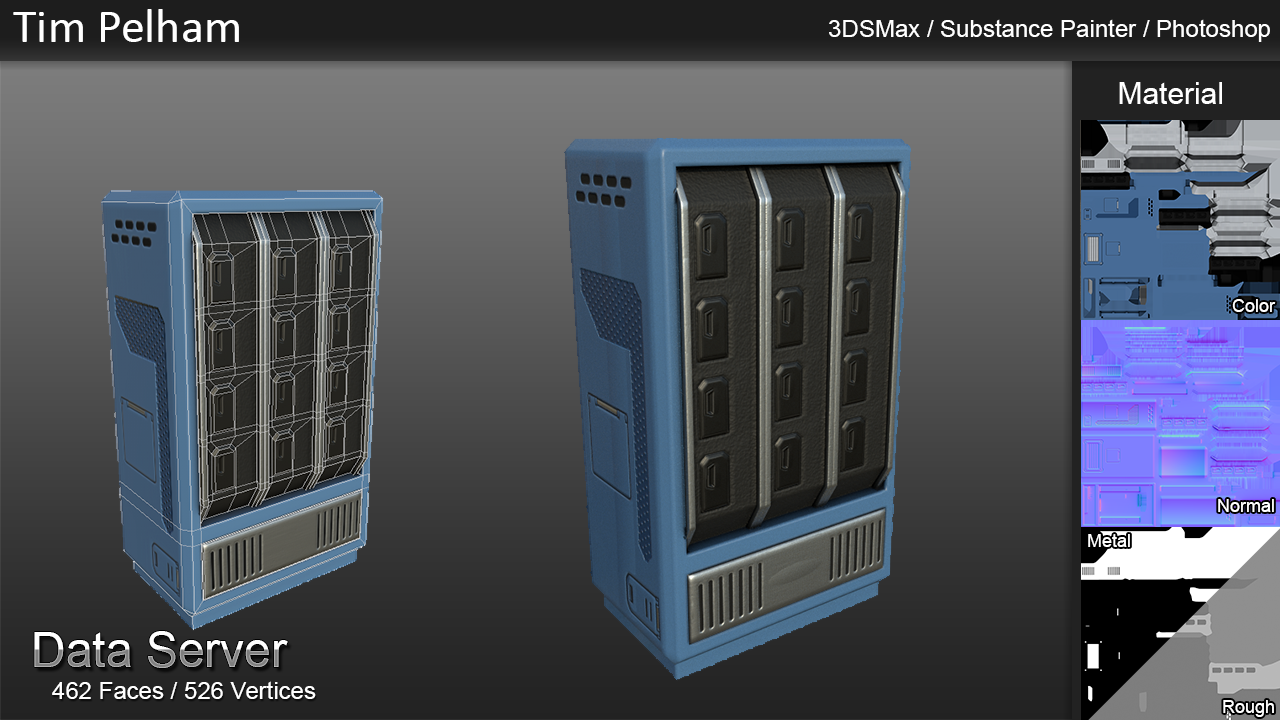
Task: Click the Material panel heading
Action: [1170, 94]
